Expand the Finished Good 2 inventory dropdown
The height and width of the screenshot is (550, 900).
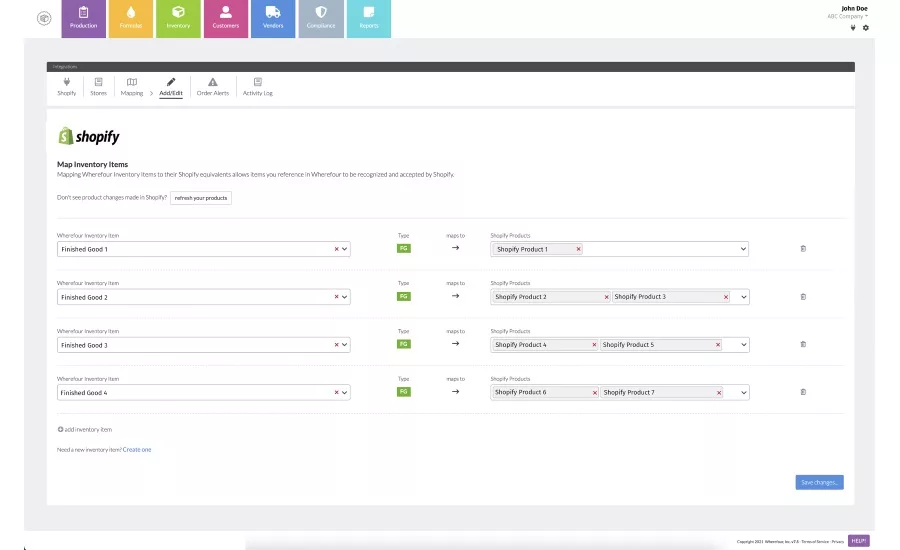[x=344, y=297]
